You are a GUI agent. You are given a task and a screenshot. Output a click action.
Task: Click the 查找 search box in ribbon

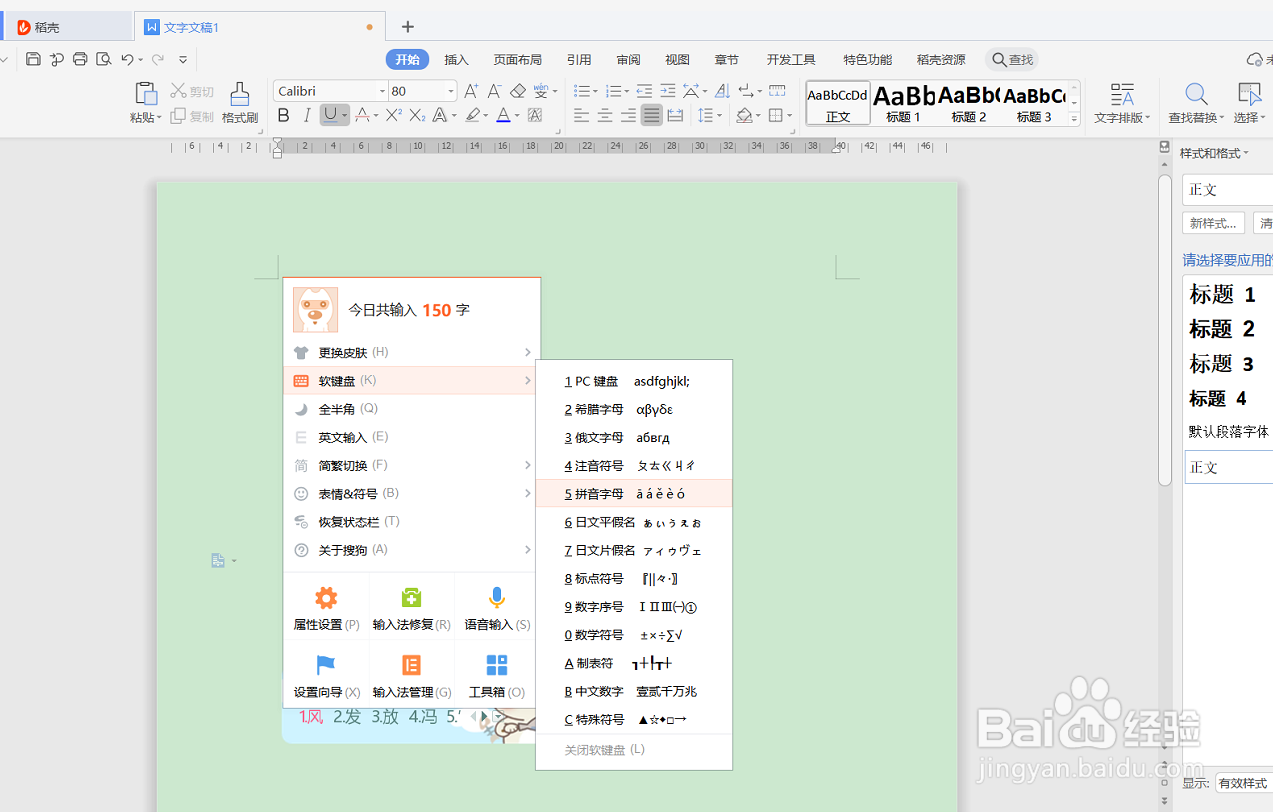tap(1012, 60)
